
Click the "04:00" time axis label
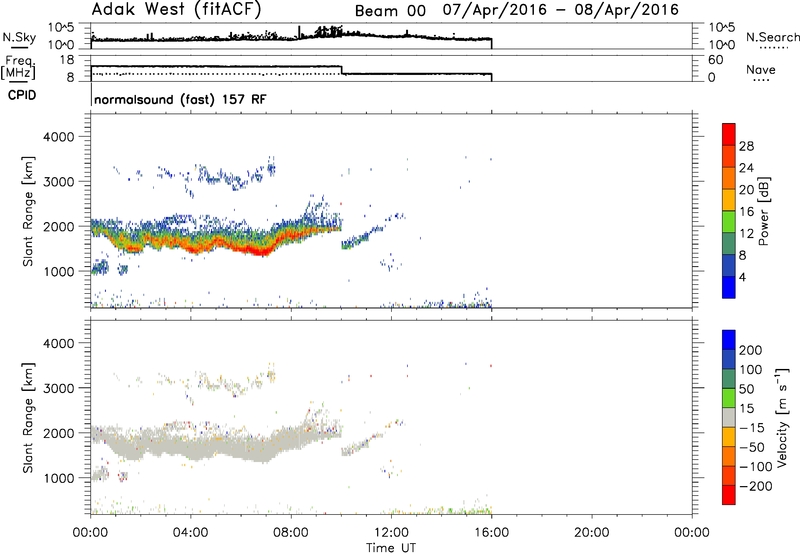coord(190,533)
